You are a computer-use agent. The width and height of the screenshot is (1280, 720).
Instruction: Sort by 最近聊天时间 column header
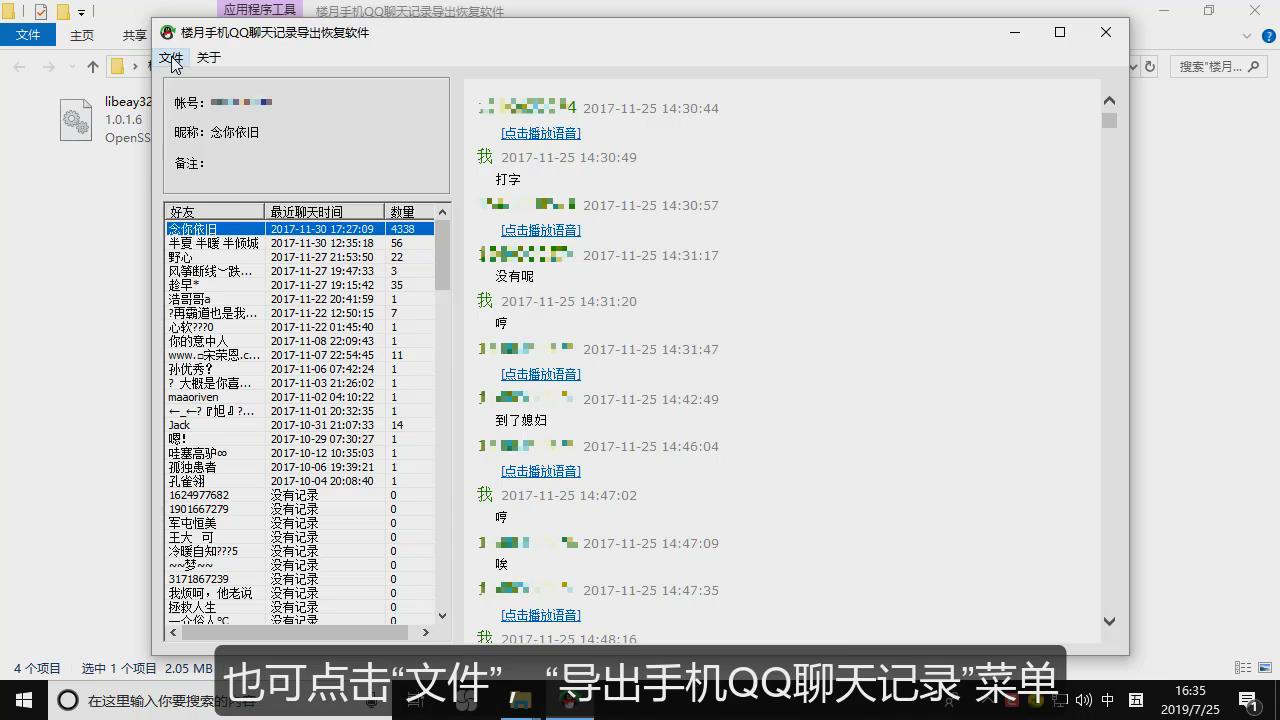[325, 212]
